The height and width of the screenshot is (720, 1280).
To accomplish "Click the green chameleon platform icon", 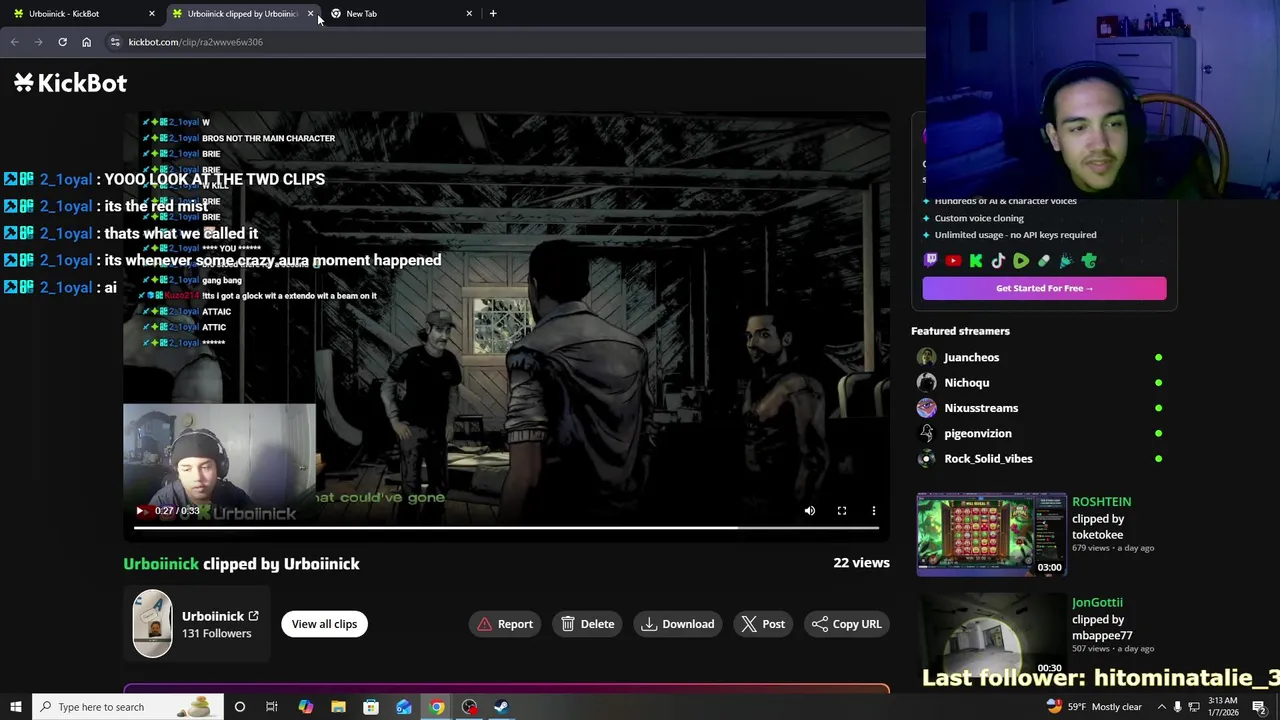I will (x=1089, y=261).
